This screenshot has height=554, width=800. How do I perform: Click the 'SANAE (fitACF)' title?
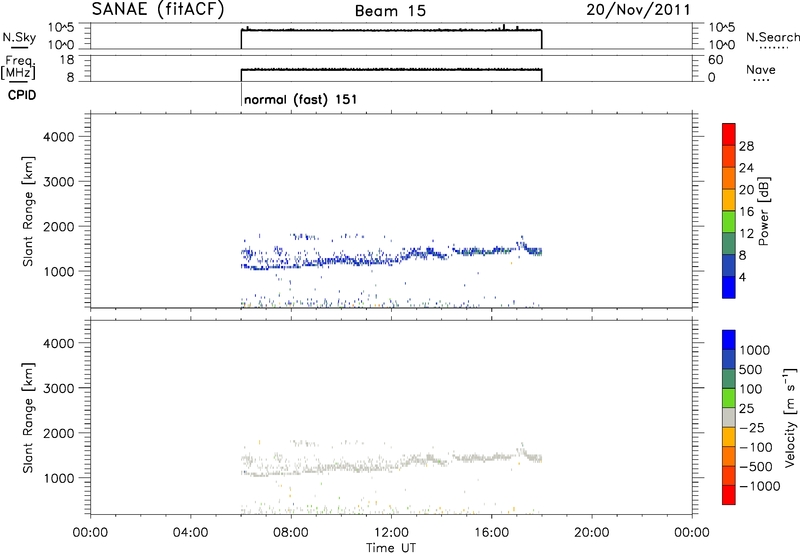(158, 9)
